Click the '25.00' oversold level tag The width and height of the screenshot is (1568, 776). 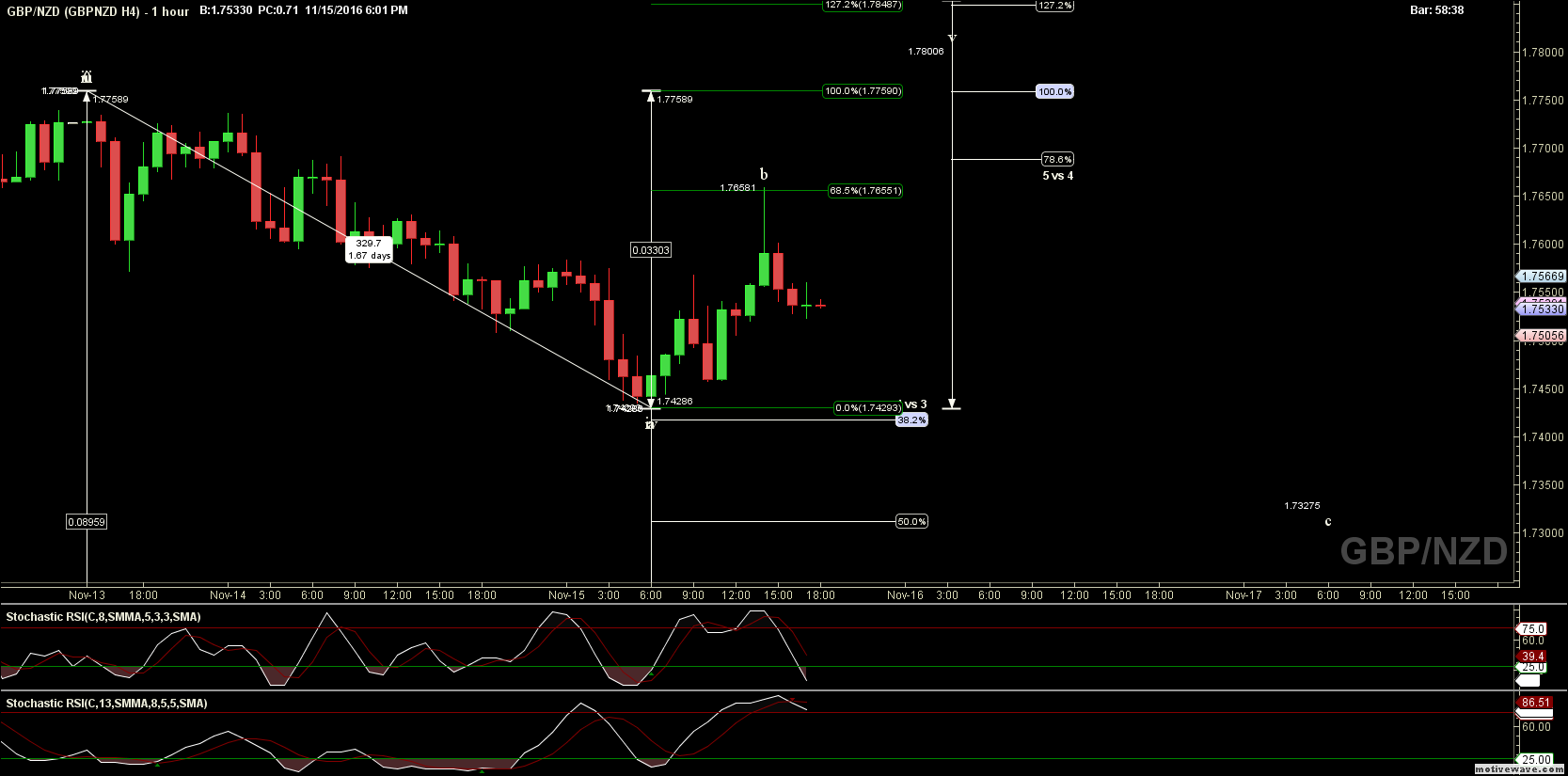[1536, 760]
